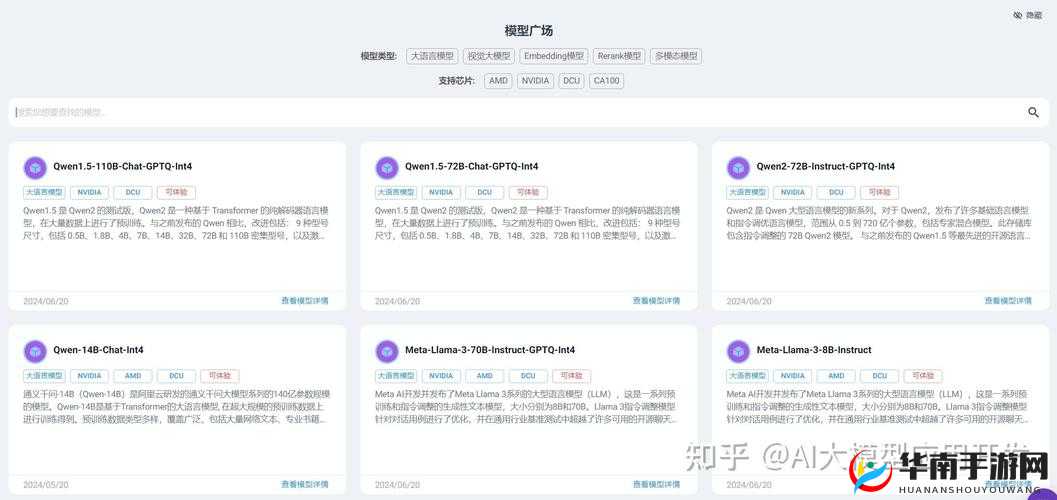The width and height of the screenshot is (1057, 500).
Task: Click DCU tag on Qwen-14B-Chat-Int4 card
Action: (x=177, y=376)
